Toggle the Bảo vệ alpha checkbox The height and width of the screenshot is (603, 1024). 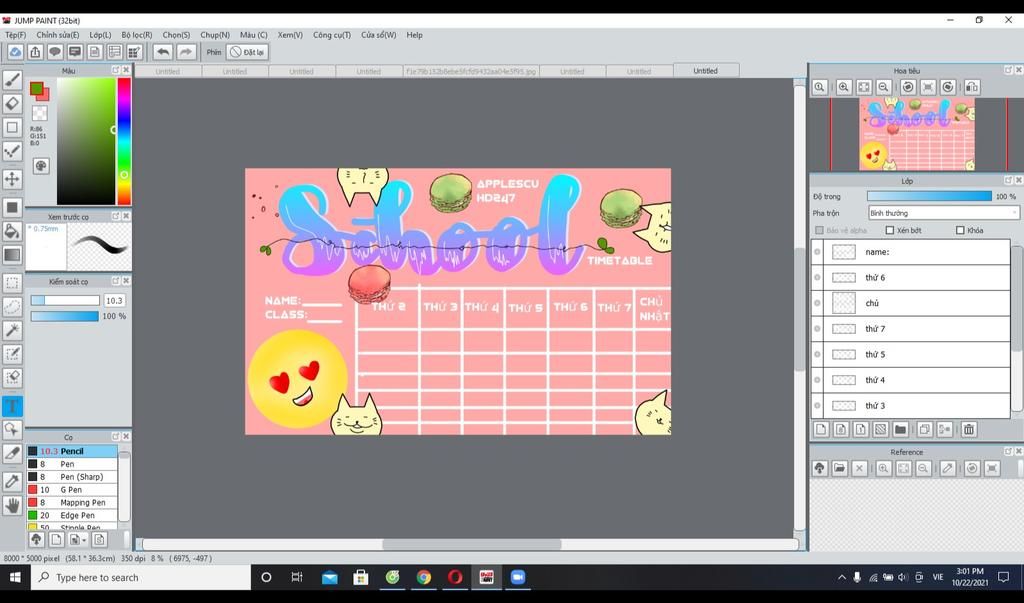820,230
